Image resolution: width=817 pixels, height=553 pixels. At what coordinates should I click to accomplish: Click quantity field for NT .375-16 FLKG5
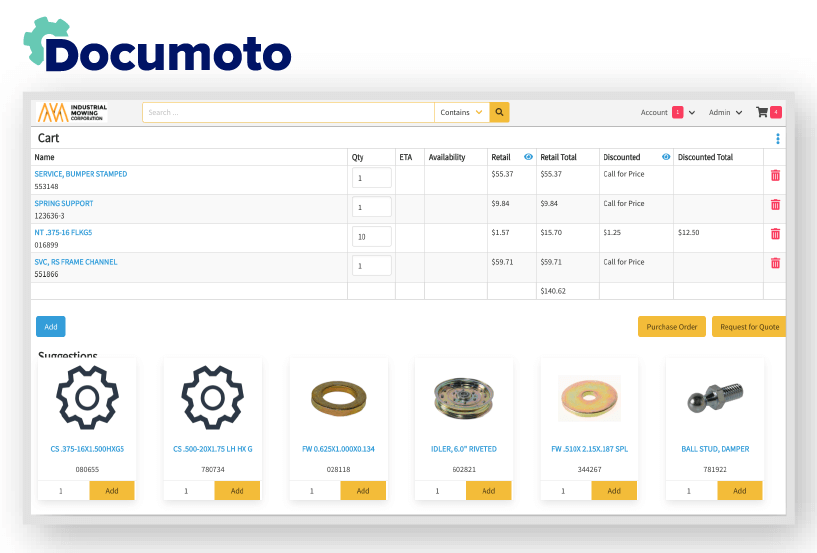click(372, 236)
